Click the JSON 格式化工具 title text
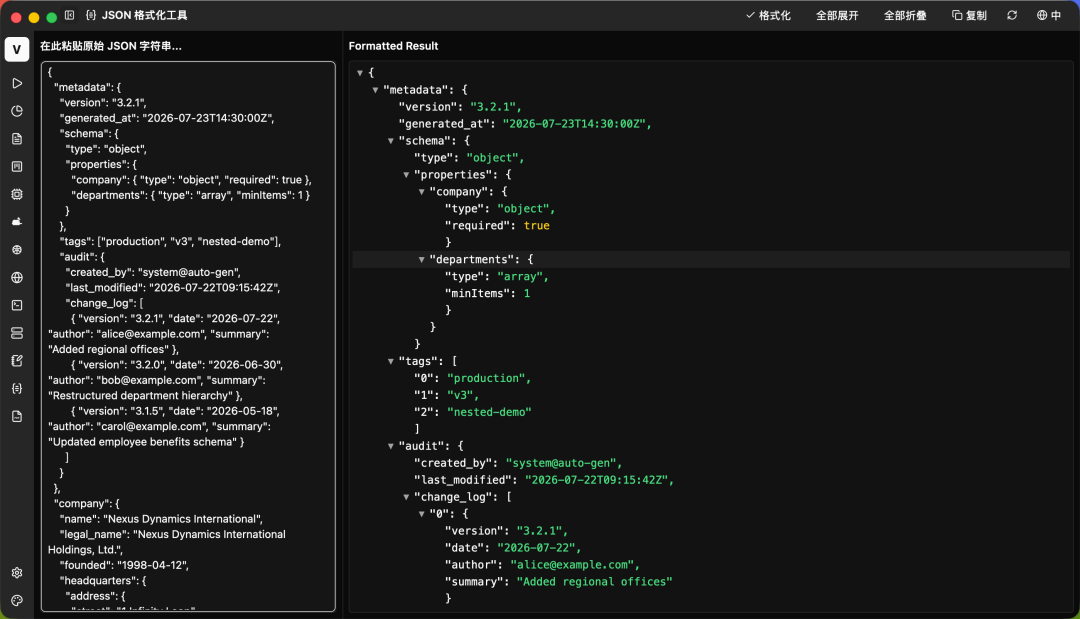 point(145,15)
